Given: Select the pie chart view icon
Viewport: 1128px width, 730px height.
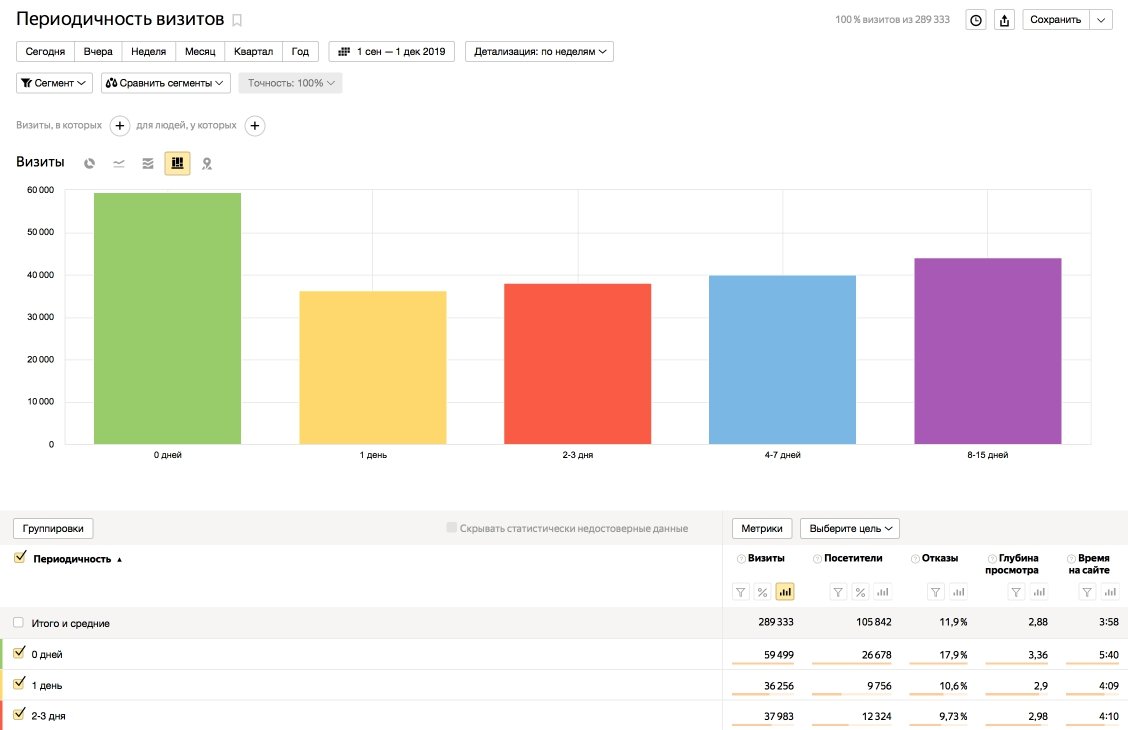Looking at the screenshot, I should [x=89, y=163].
